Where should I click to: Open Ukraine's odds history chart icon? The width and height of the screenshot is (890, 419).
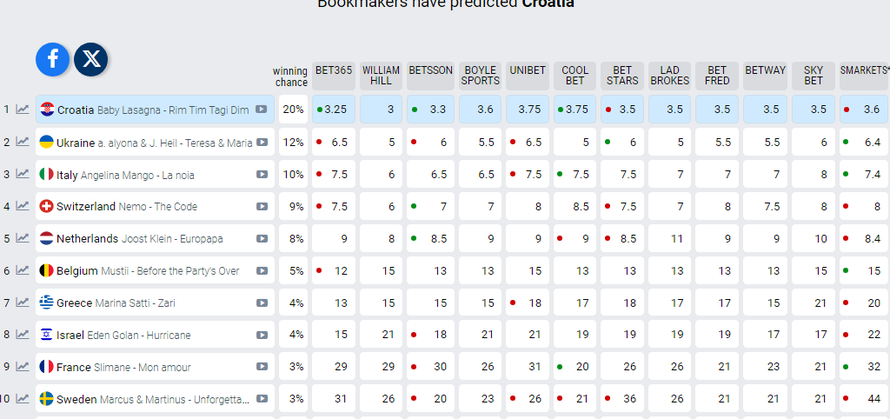(x=22, y=142)
